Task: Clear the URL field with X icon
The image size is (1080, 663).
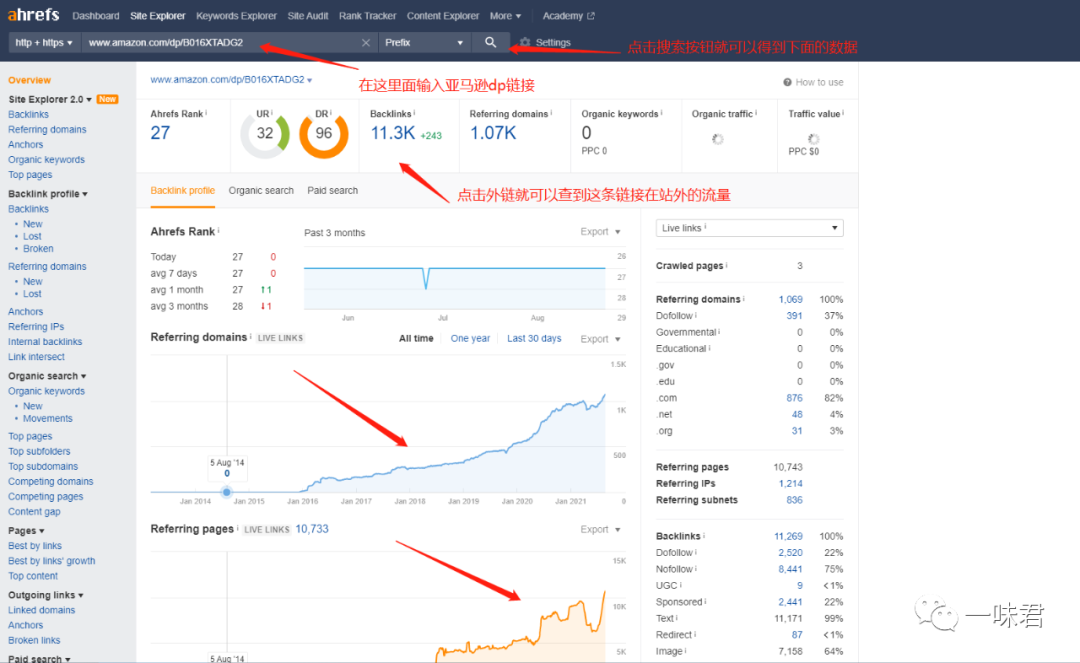Action: pyautogui.click(x=366, y=43)
